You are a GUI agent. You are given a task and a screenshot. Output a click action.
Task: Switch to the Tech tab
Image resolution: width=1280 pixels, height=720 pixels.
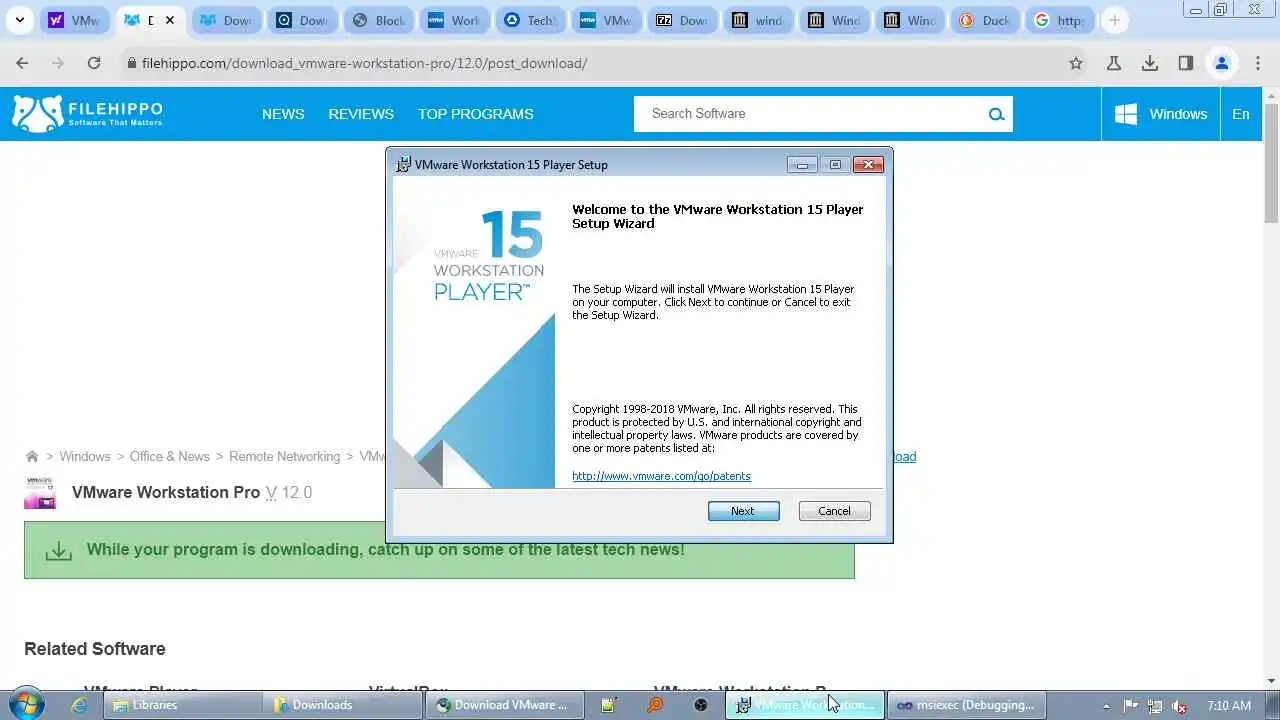[531, 20]
